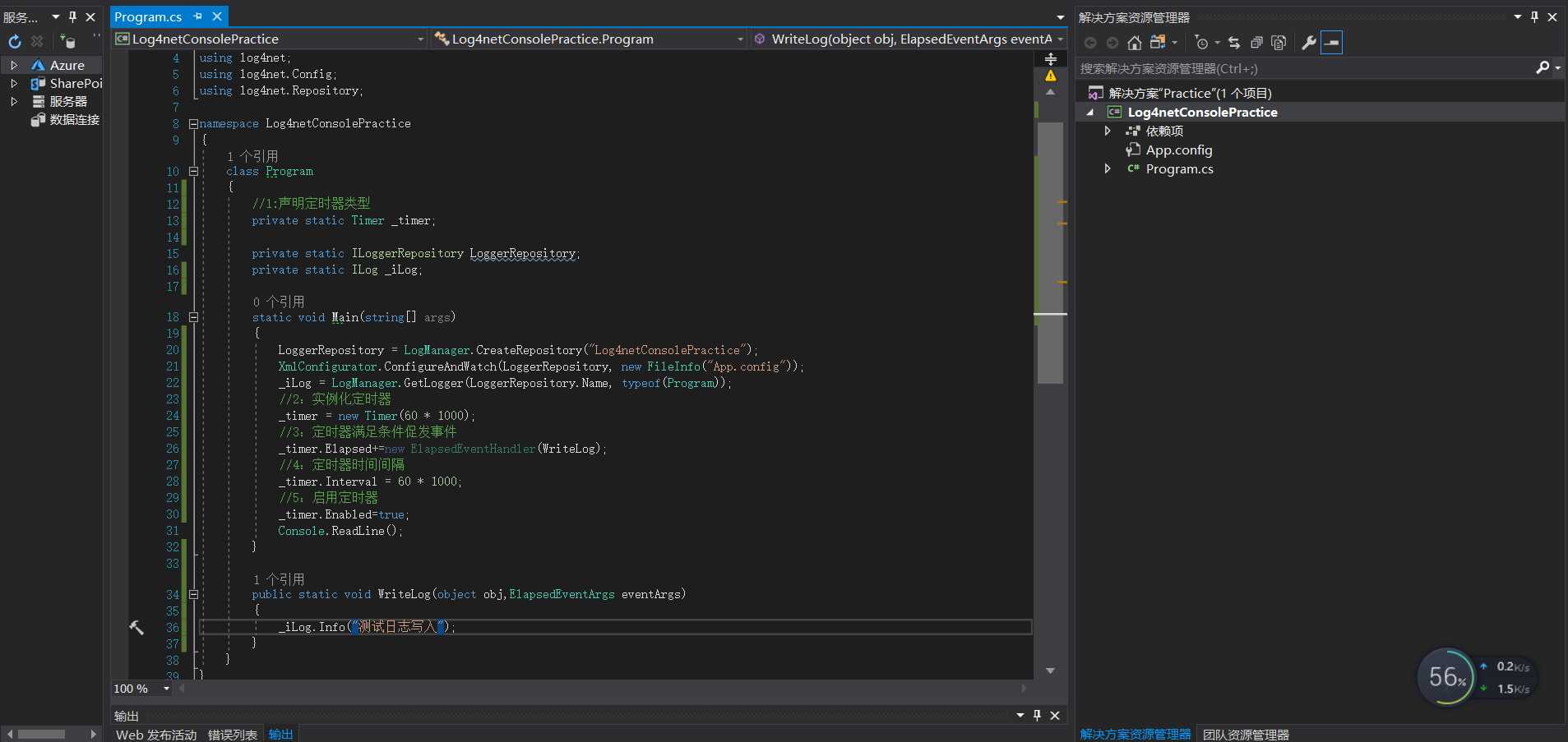Click the editor scroll down arrow

(1050, 671)
